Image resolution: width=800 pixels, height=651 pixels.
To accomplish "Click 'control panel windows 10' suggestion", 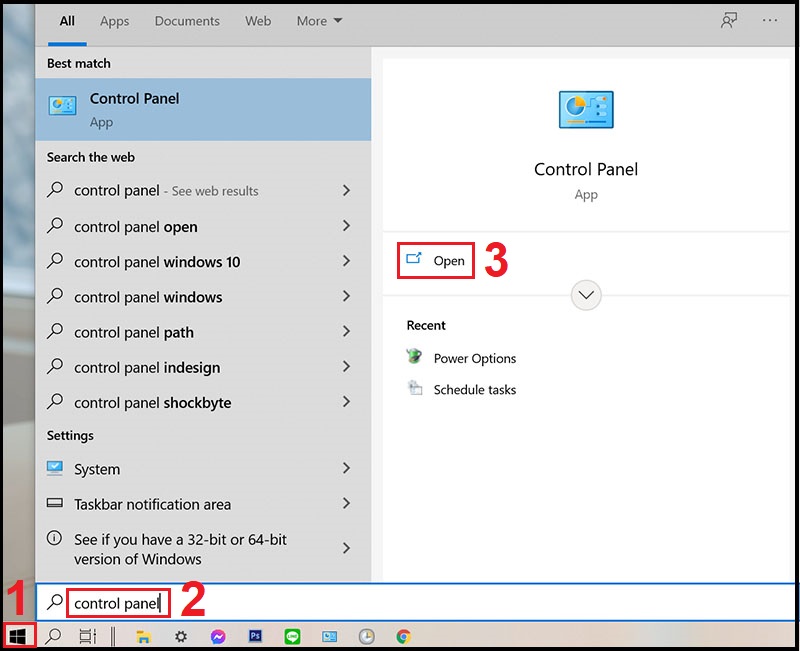I will [x=157, y=262].
